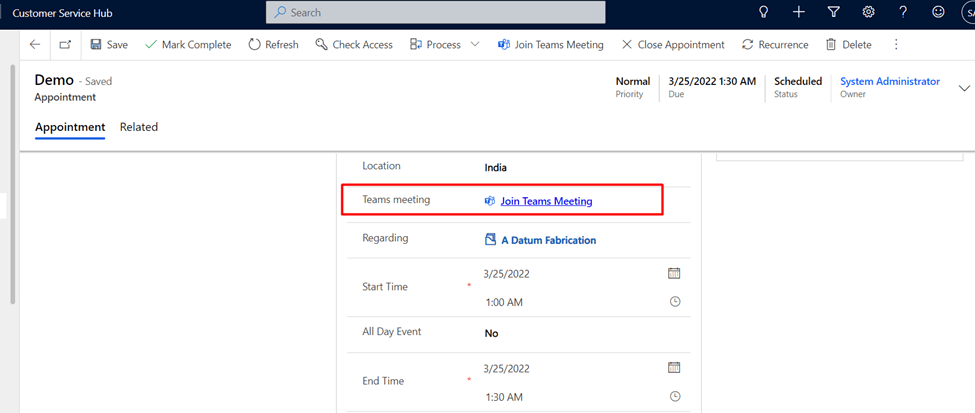
Task: Open End Time clock picker icon
Action: click(x=675, y=396)
